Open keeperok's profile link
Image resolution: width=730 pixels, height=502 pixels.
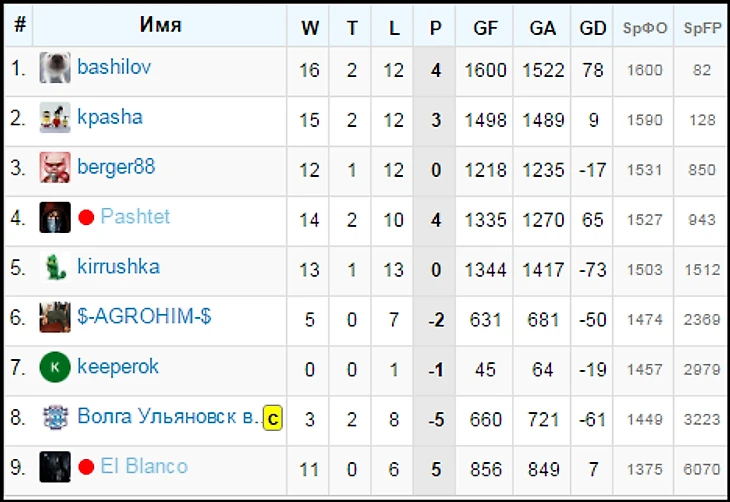(x=118, y=367)
